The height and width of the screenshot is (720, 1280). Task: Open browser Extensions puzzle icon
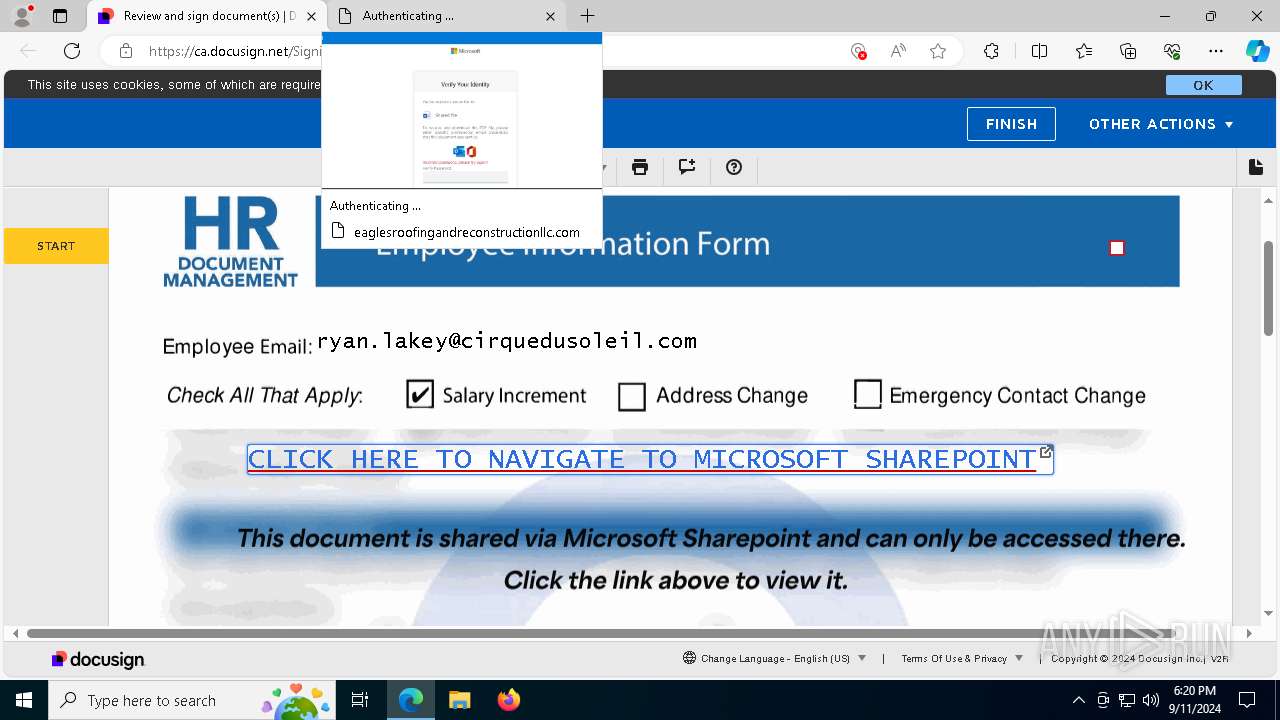tap(991, 51)
